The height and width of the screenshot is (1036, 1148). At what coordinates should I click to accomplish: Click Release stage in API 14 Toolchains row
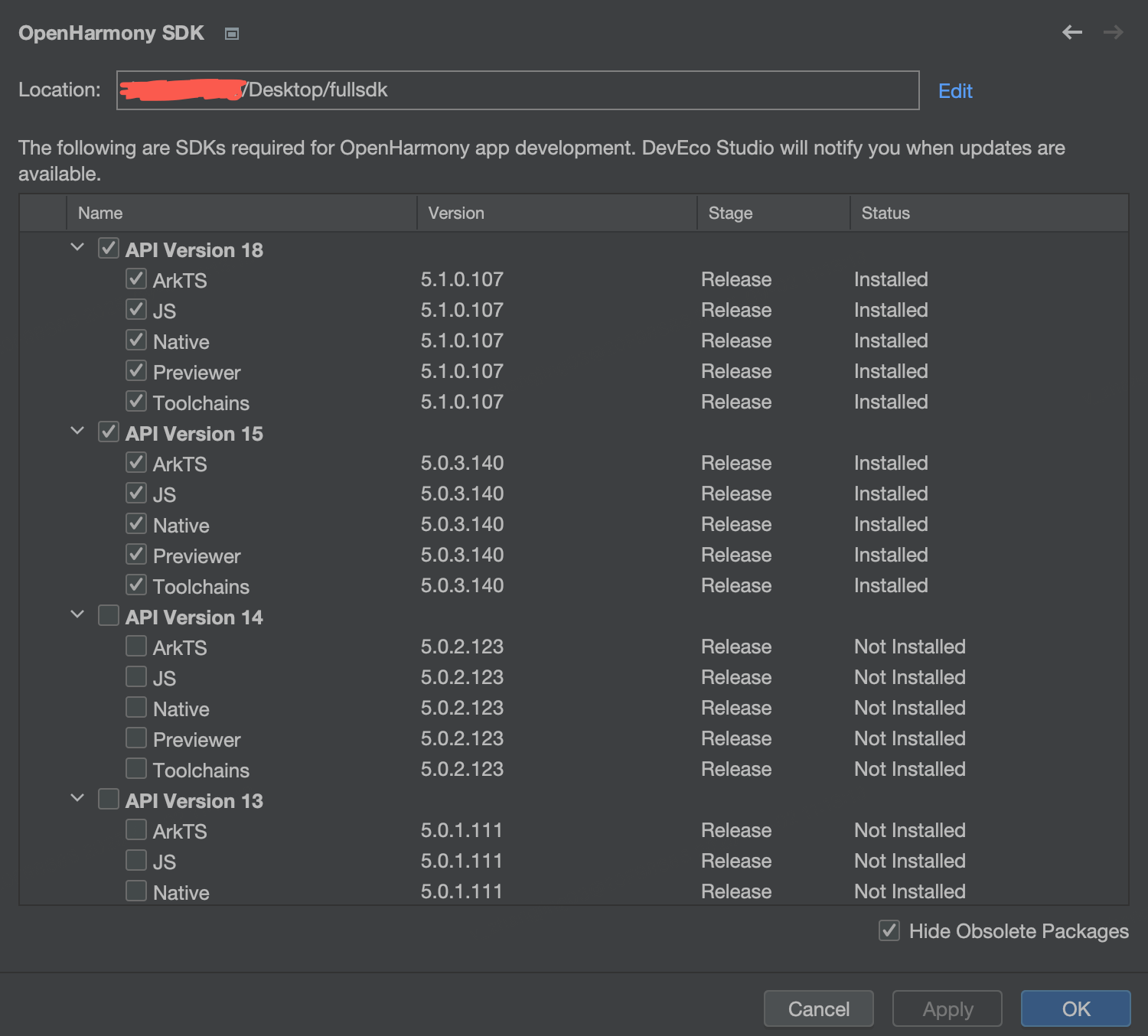(x=736, y=769)
